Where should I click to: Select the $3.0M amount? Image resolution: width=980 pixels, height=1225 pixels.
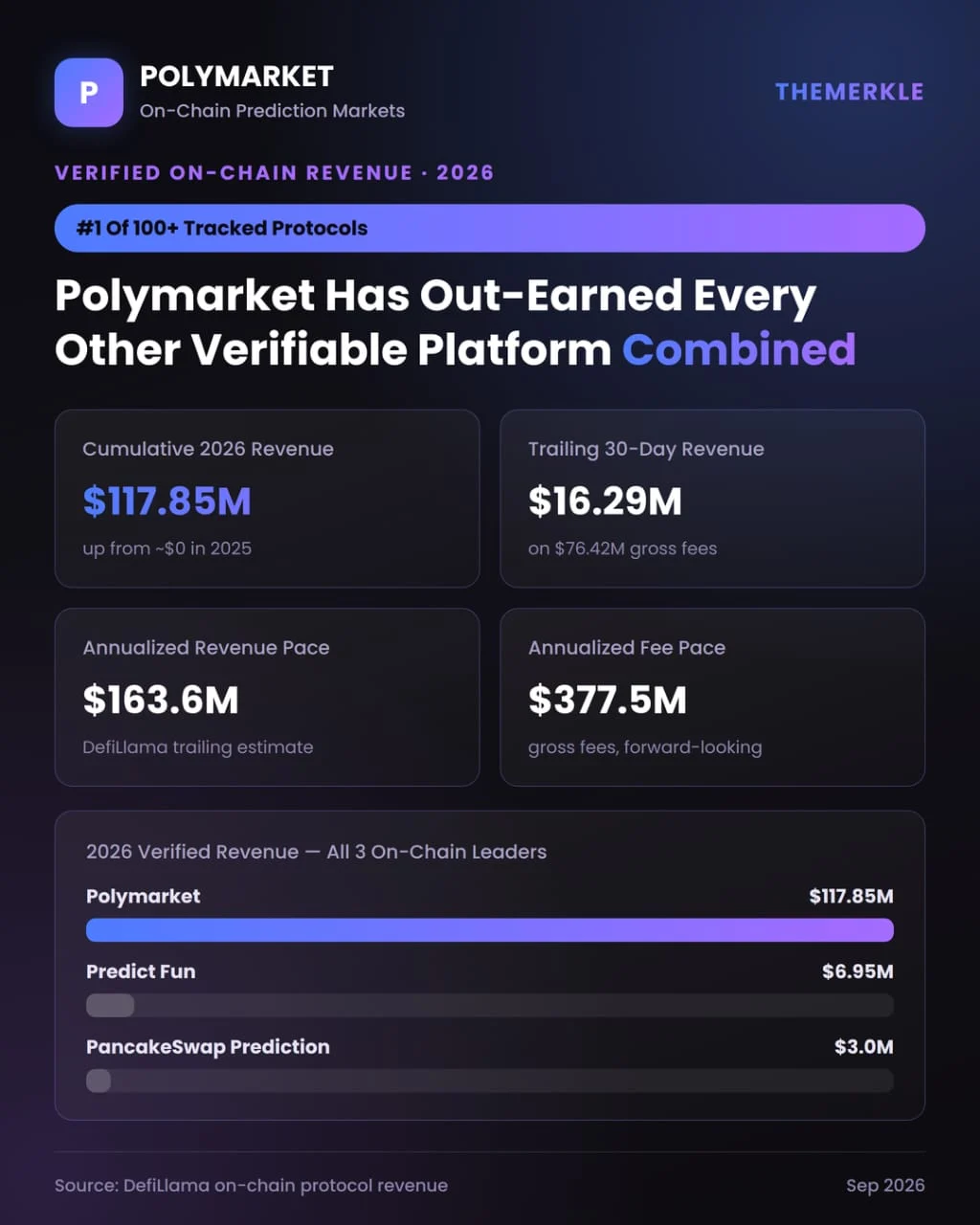[864, 1047]
